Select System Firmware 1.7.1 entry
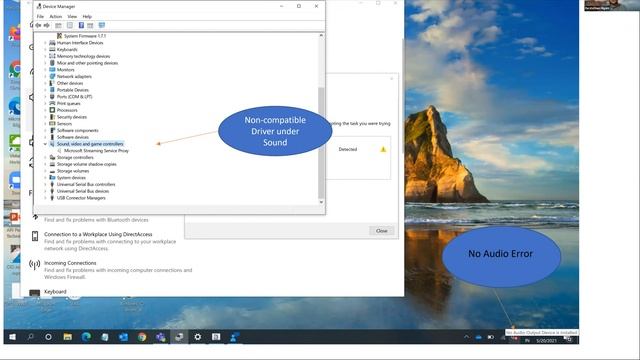 (x=85, y=36)
